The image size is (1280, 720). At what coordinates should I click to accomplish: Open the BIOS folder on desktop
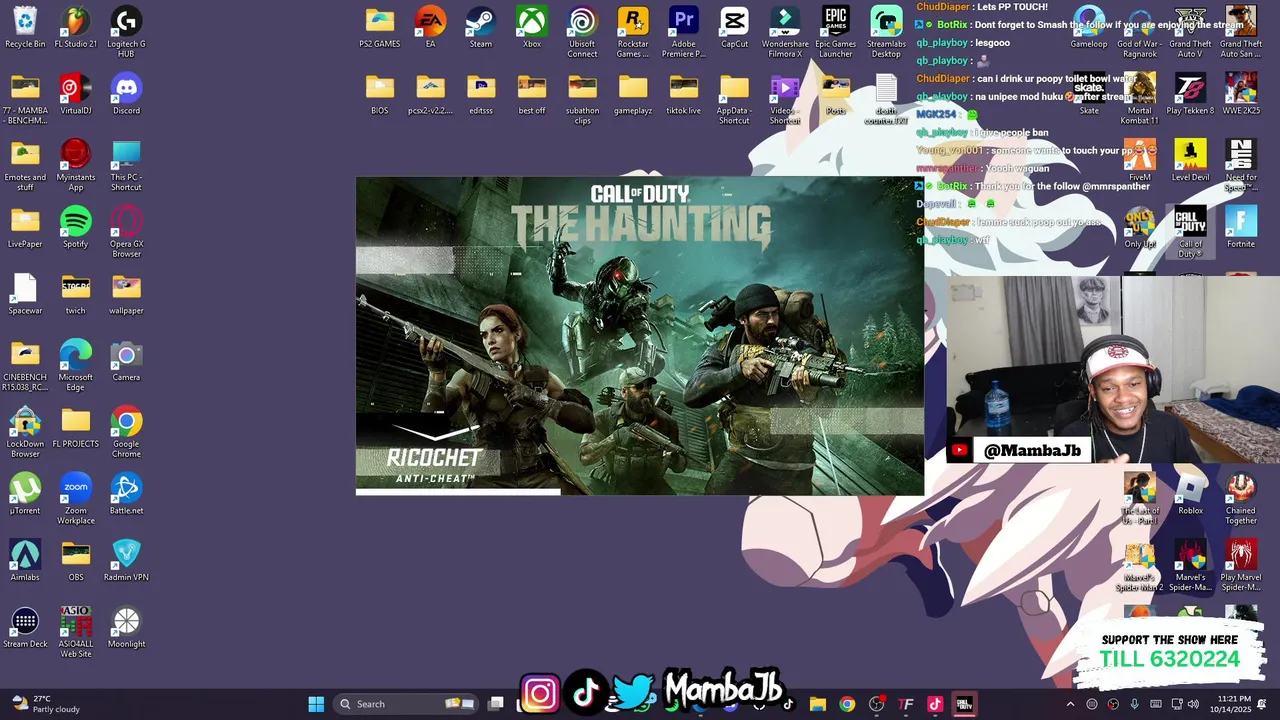pyautogui.click(x=380, y=94)
